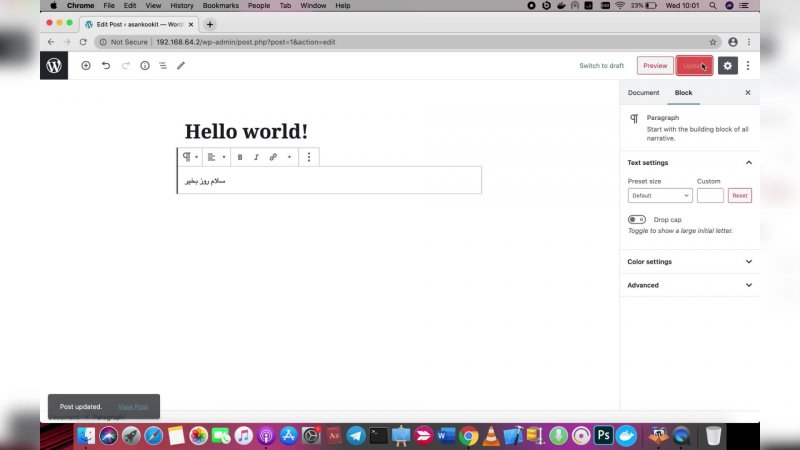Click the settings gear icon

pyautogui.click(x=727, y=66)
